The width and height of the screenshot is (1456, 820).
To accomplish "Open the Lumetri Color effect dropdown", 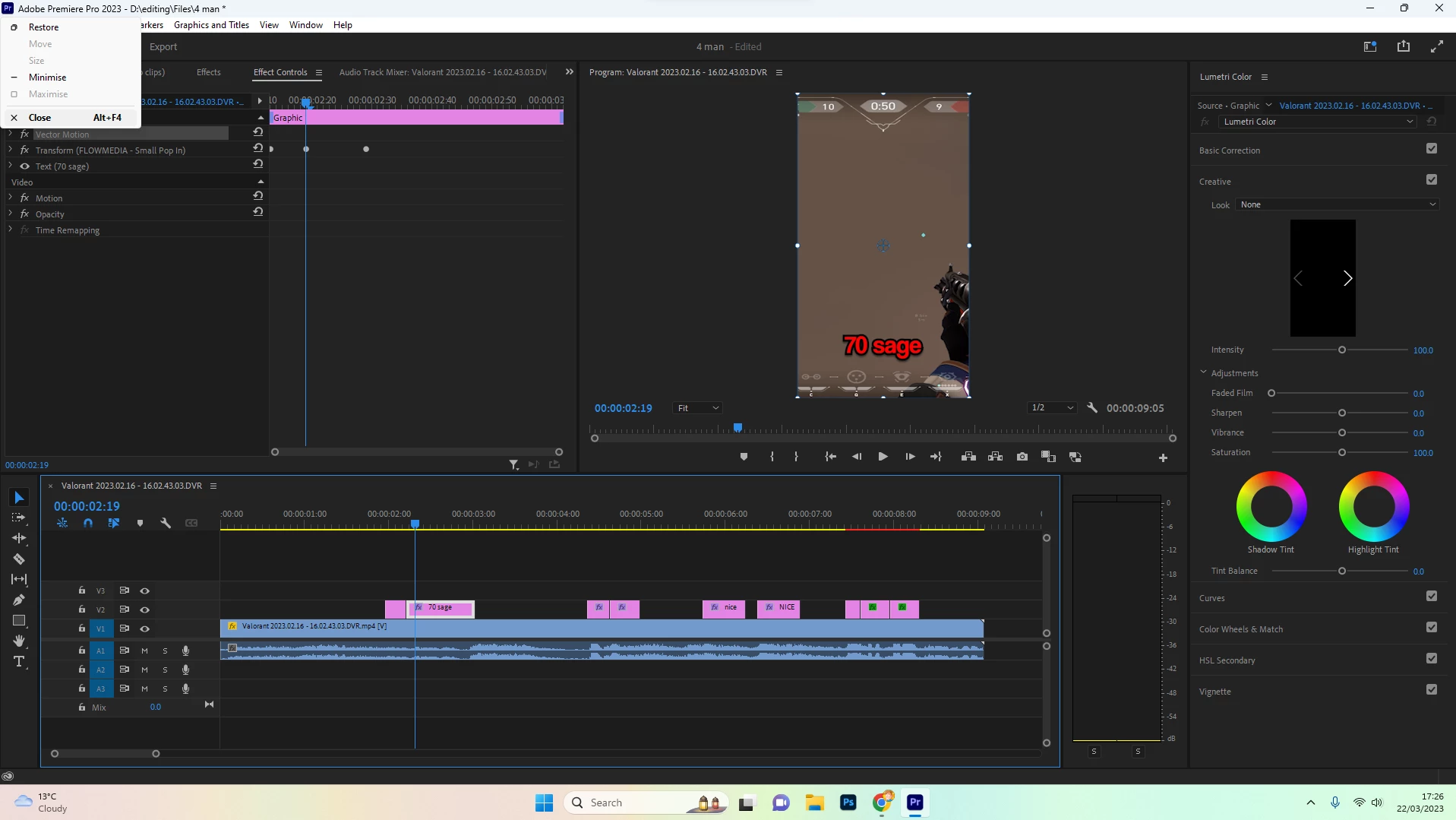I will (x=1318, y=122).
